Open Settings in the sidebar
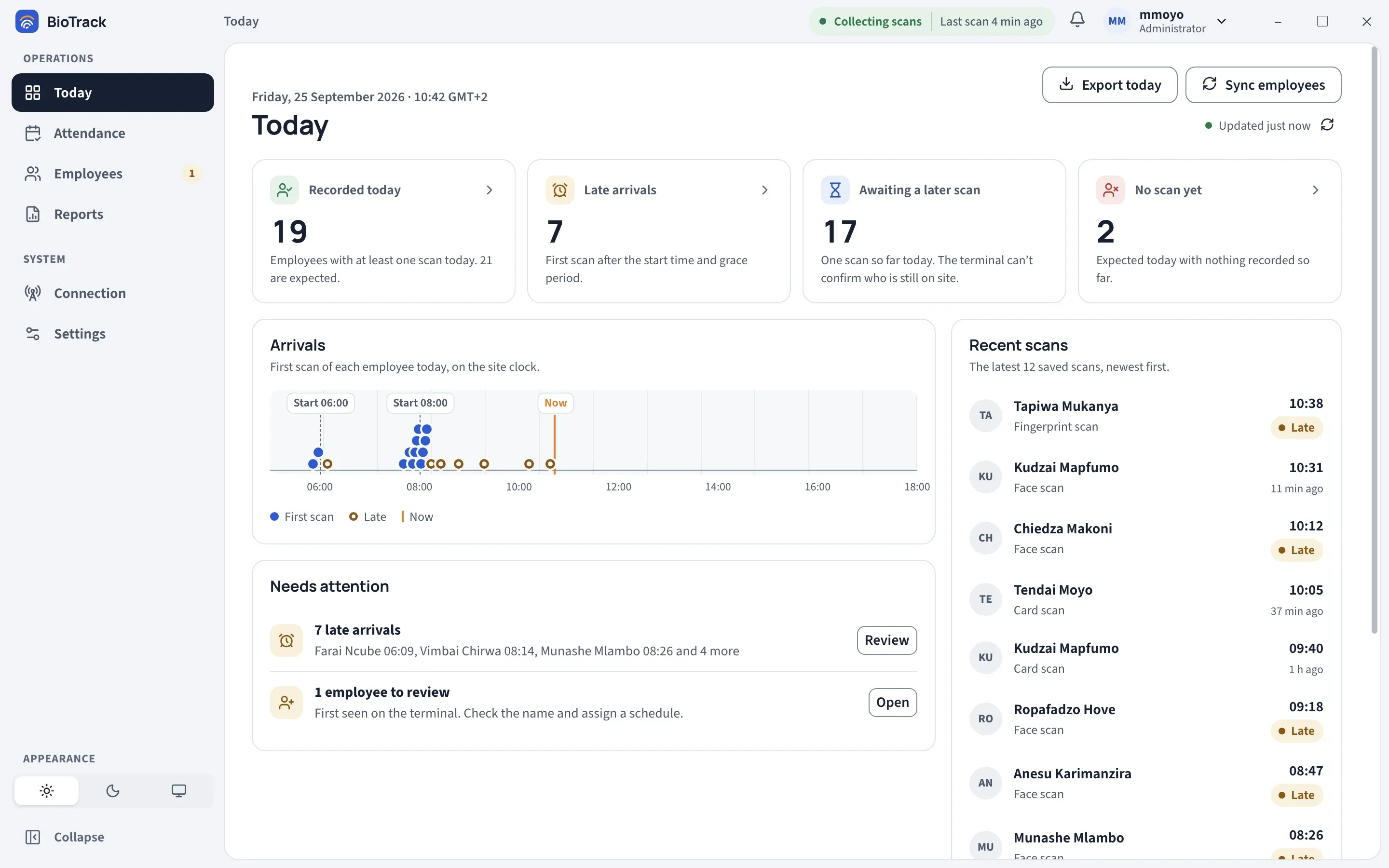Viewport: 1389px width, 868px height. pos(112,334)
